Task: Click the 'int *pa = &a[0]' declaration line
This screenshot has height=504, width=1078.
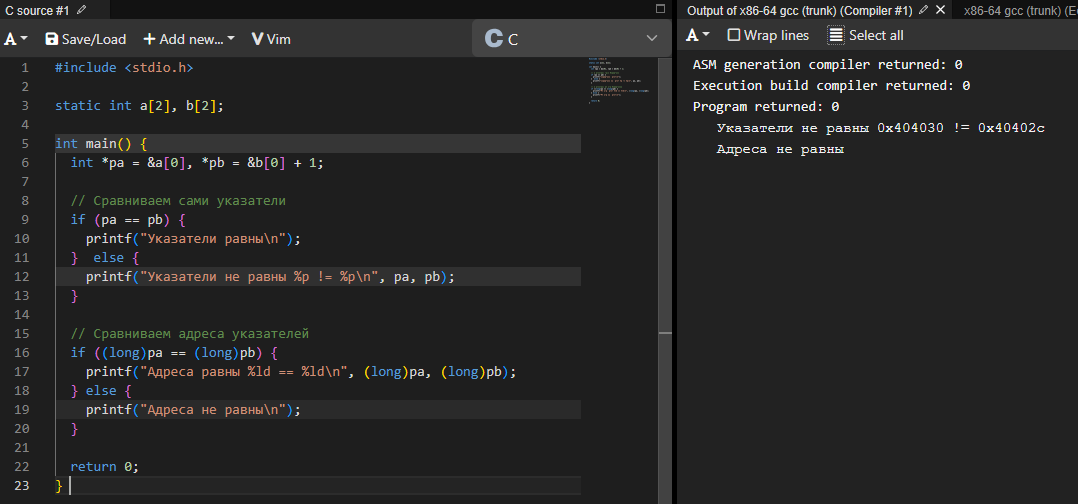Action: tap(197, 163)
